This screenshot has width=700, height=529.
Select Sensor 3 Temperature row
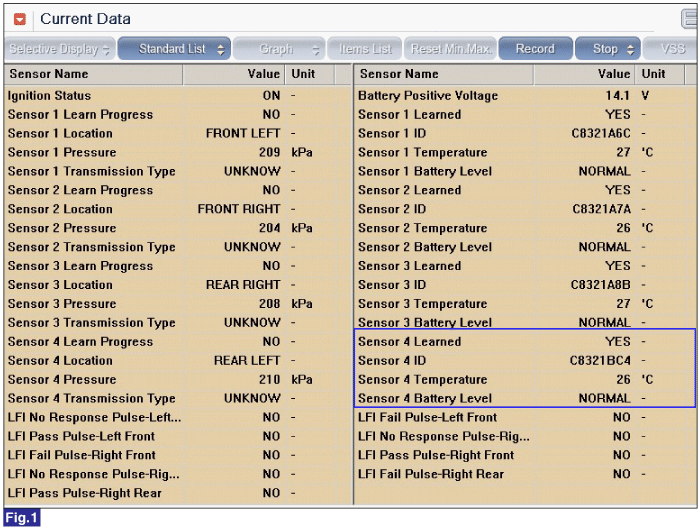[x=525, y=304]
